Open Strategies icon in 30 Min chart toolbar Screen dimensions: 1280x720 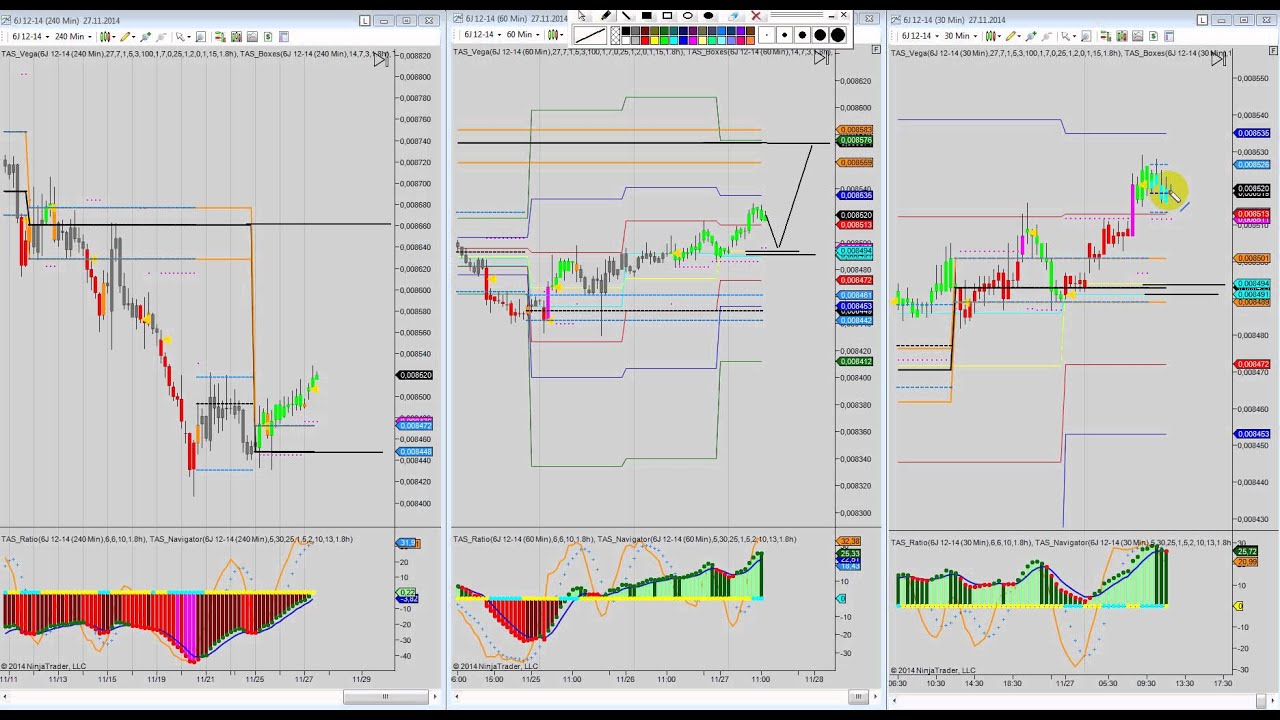click(1138, 36)
